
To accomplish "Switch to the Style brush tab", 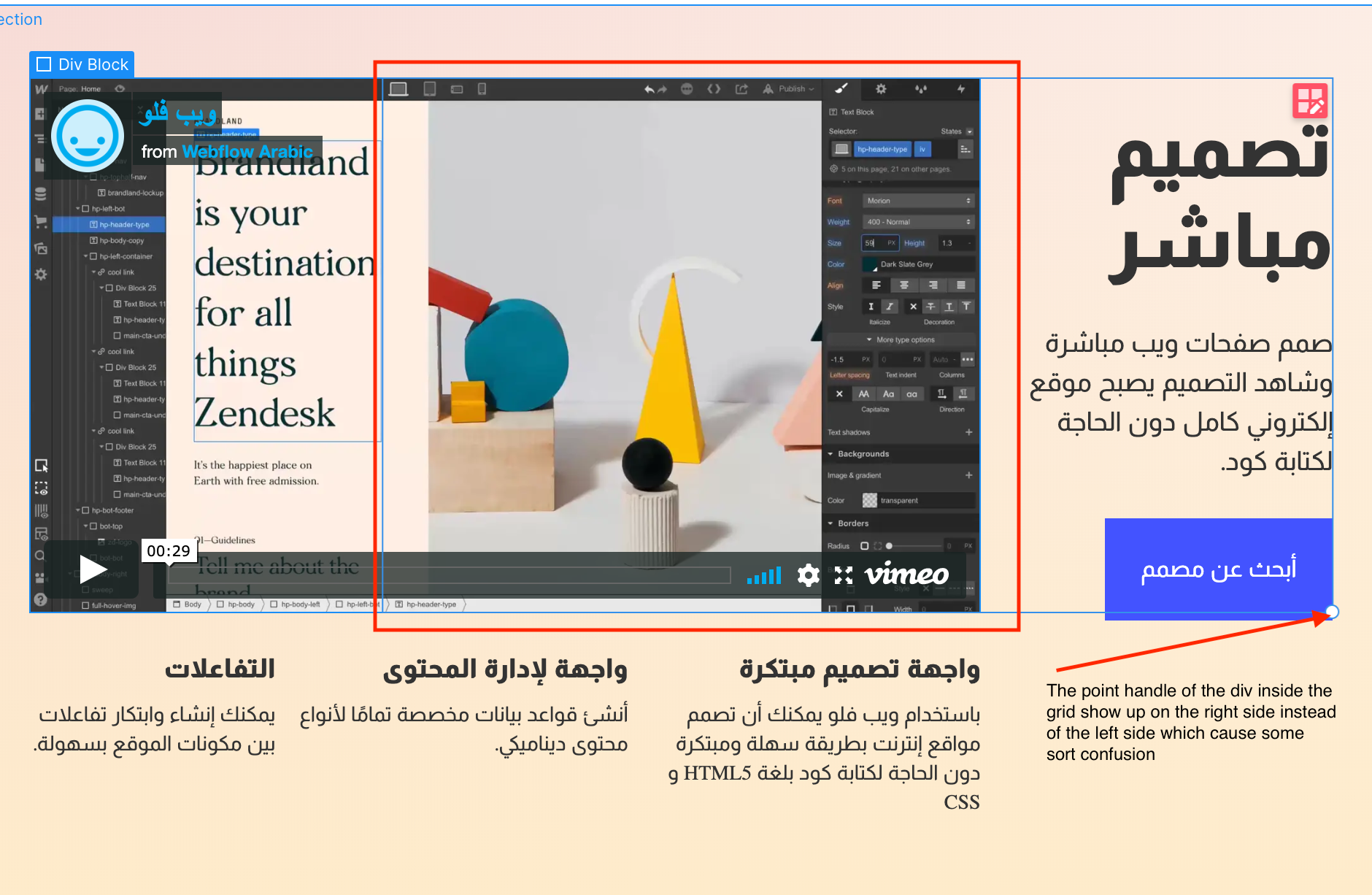I will pos(841,89).
